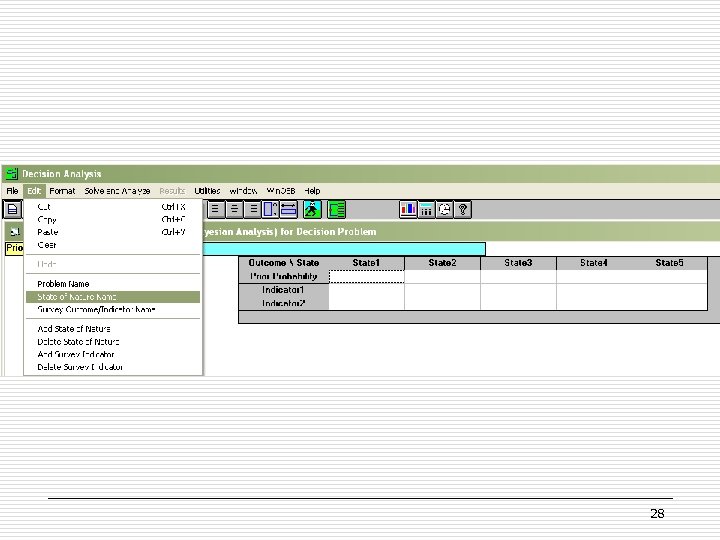Image resolution: width=720 pixels, height=540 pixels.
Task: Click the Outcome \ State header cell
Action: click(284, 263)
